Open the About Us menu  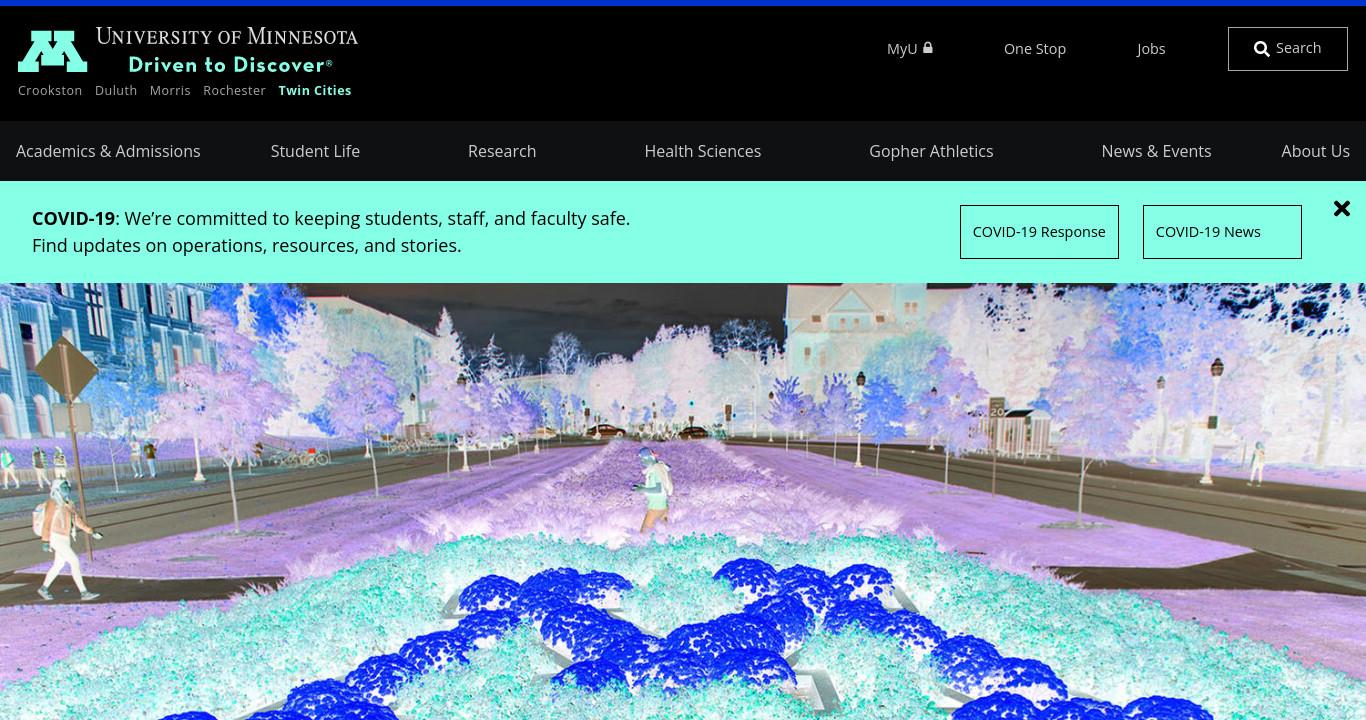coord(1315,151)
